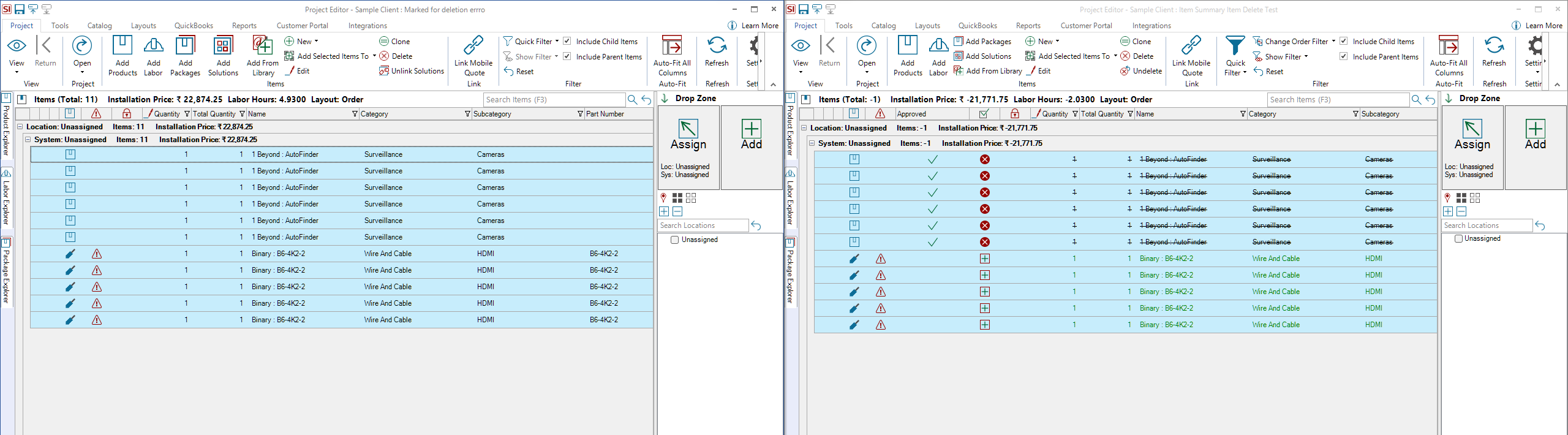Click Auto-Fit All Columns in left window
The image size is (1568, 435).
[672, 56]
